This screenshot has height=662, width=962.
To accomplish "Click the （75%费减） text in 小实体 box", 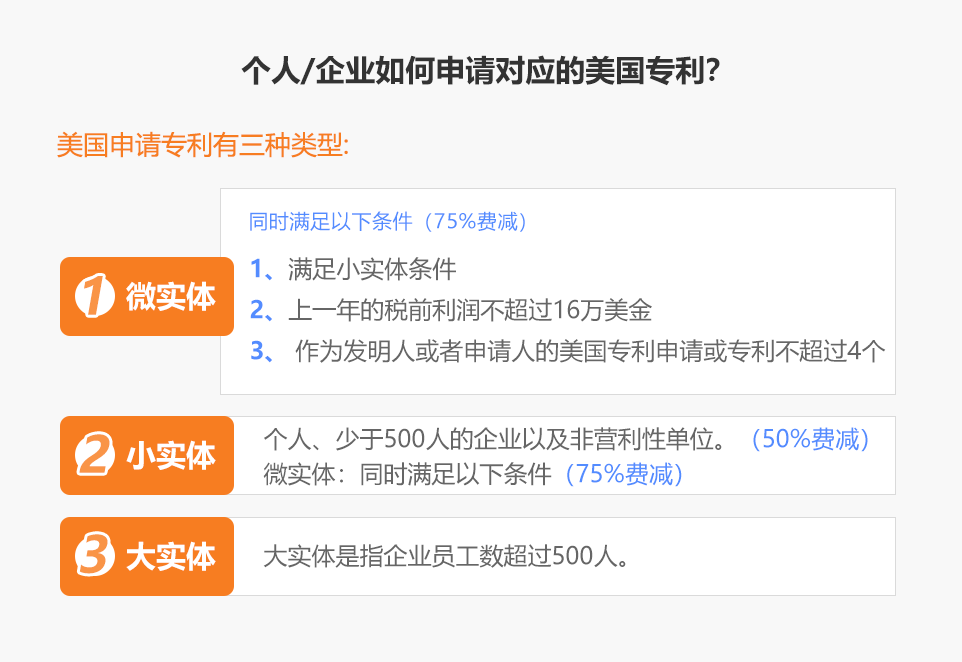I will 625,475.
